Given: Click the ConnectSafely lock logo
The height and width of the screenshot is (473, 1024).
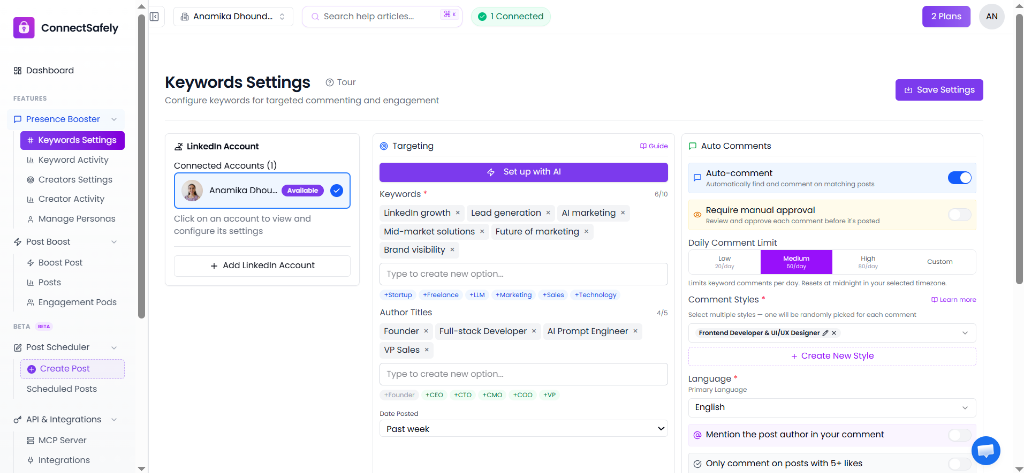Looking at the screenshot, I should tap(24, 28).
